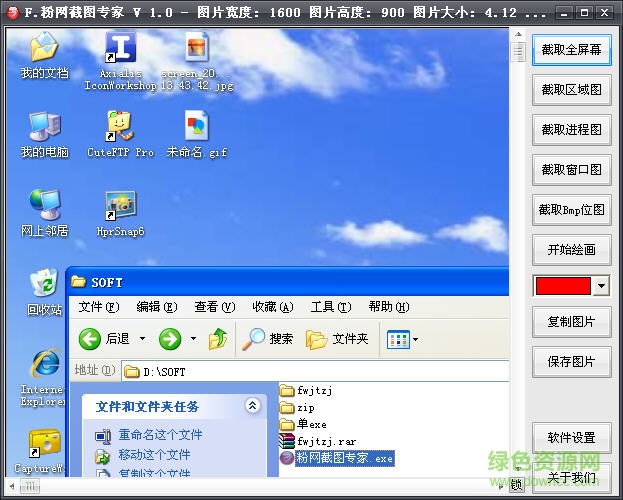623x500 pixels.
Task: Click the preview scrollbar up arrow
Action: pos(518,35)
